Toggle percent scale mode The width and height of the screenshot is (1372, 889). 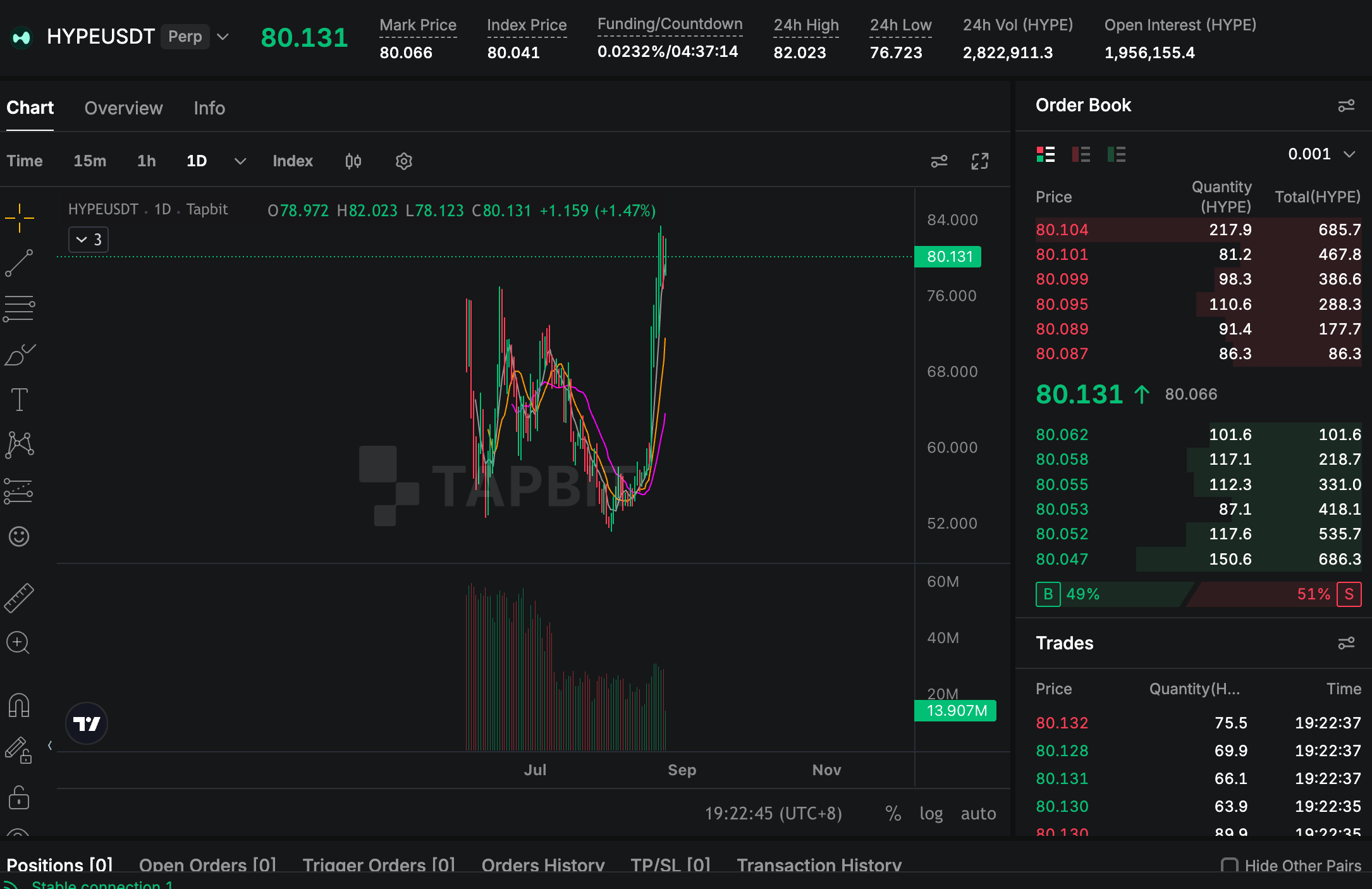click(893, 814)
